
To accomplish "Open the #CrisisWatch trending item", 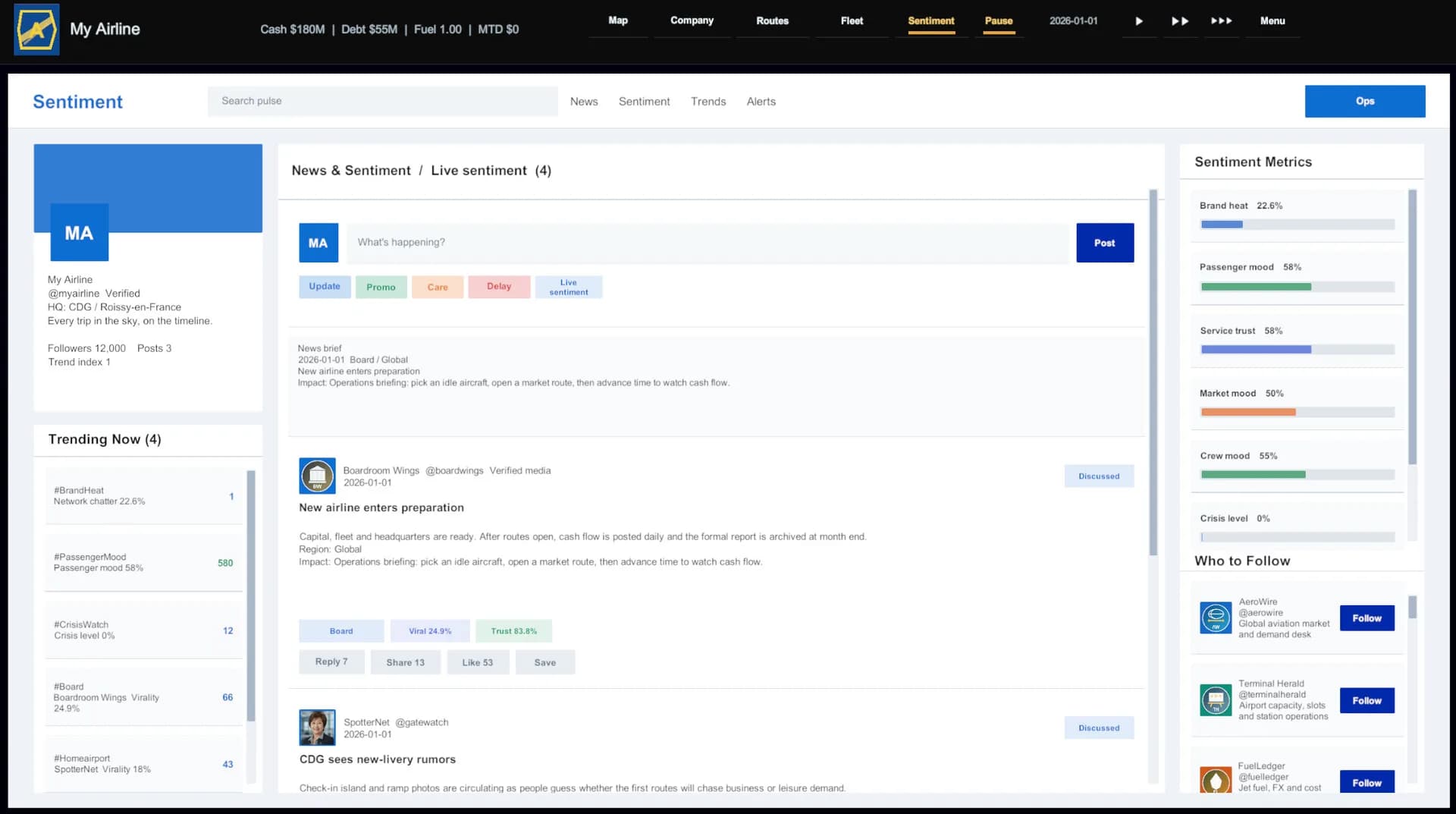I will coord(144,630).
